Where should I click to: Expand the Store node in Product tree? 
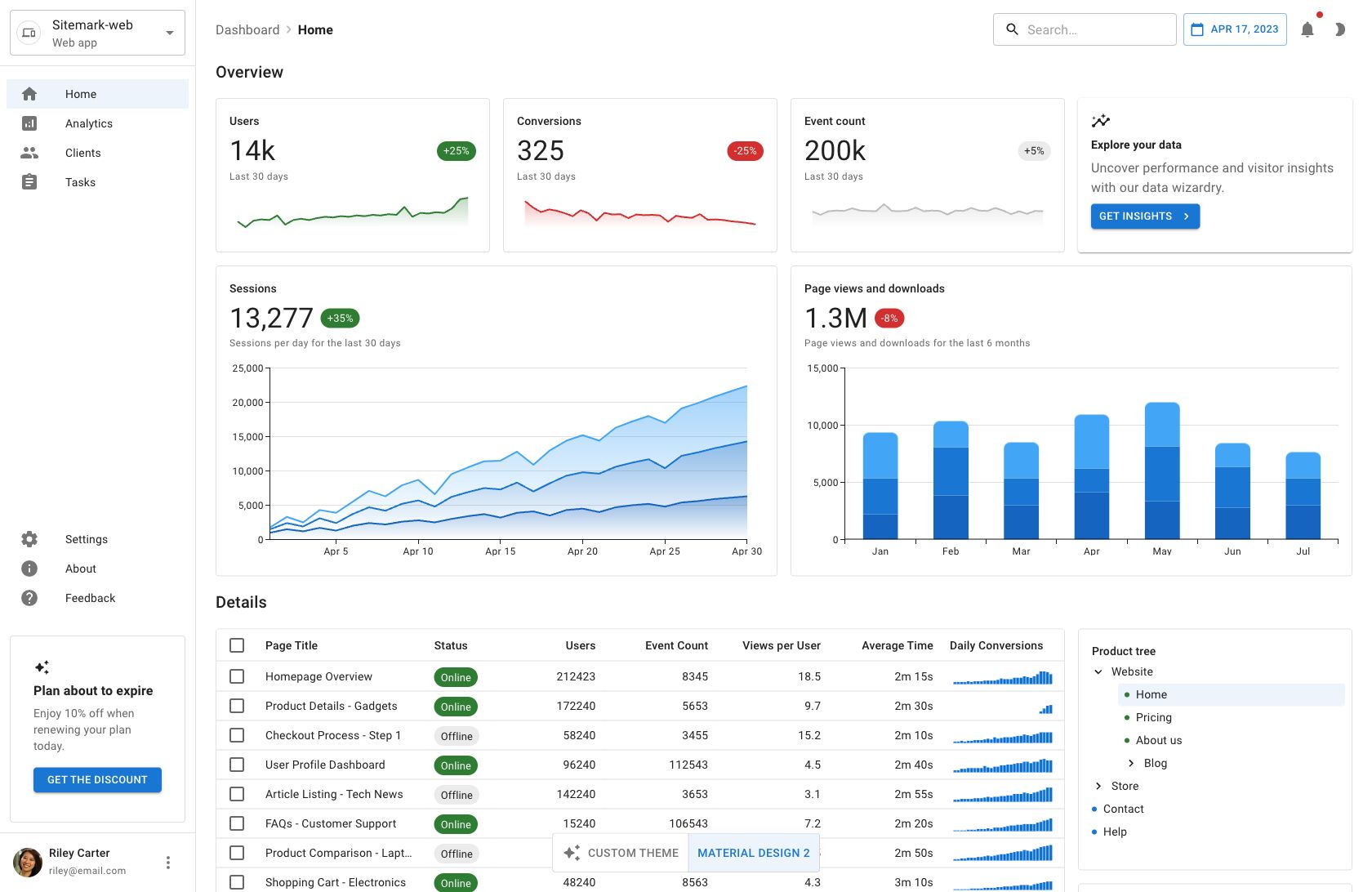1098,786
